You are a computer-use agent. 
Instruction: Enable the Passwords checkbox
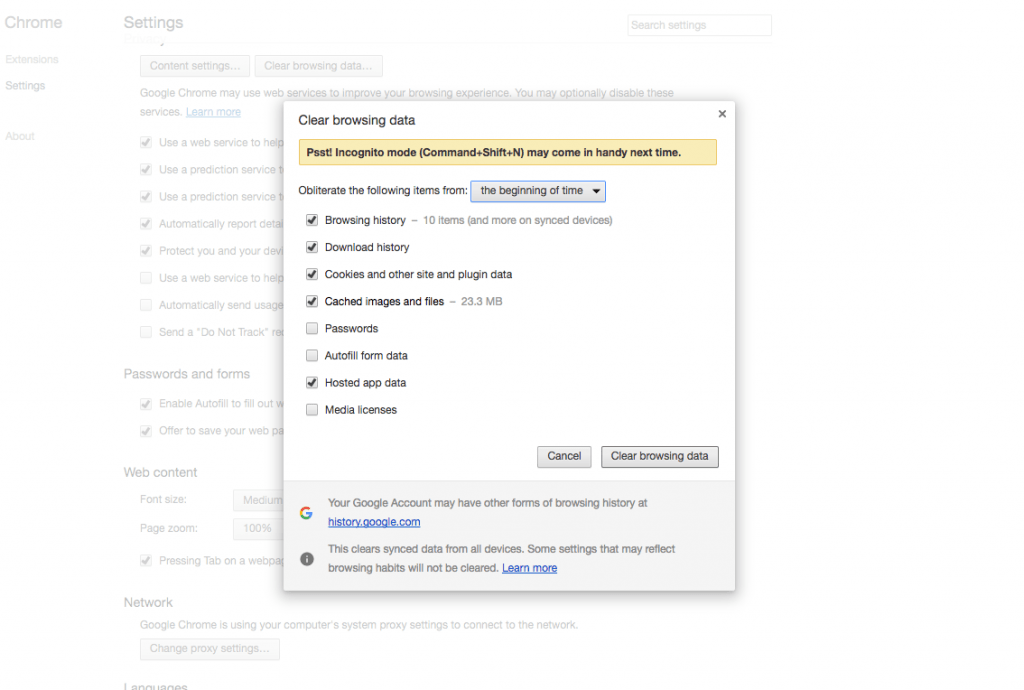coord(311,328)
